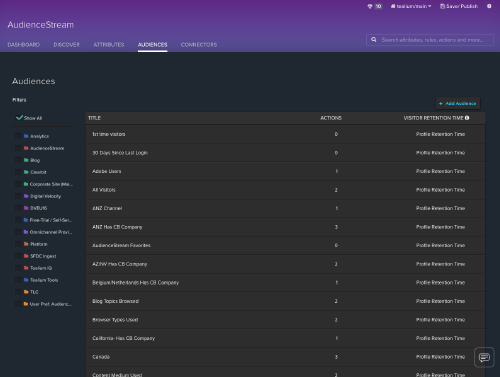The height and width of the screenshot is (377, 500).
Task: Click the Save/Publish disk icon
Action: click(x=442, y=6)
